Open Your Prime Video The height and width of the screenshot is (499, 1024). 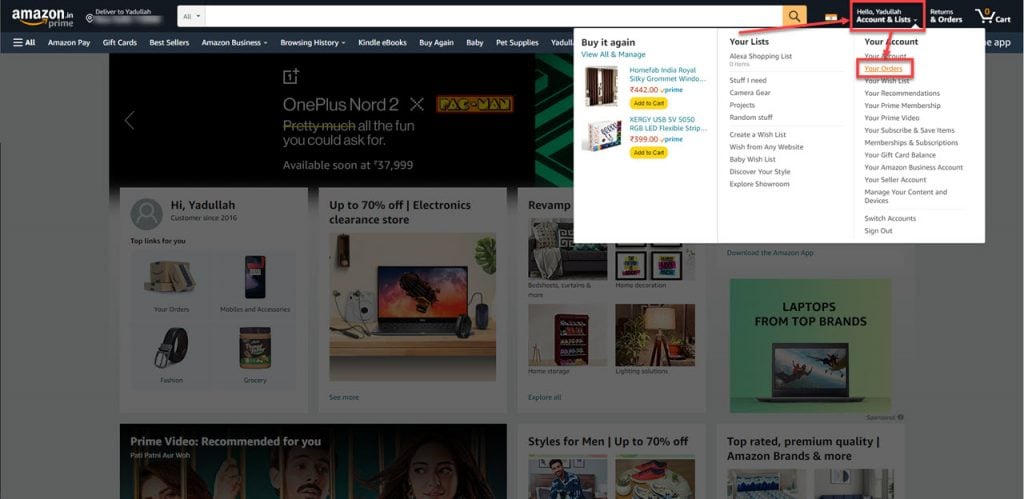(891, 118)
